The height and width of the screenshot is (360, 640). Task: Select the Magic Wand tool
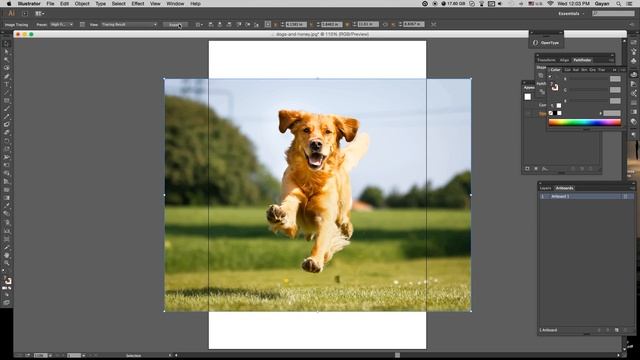point(7,60)
